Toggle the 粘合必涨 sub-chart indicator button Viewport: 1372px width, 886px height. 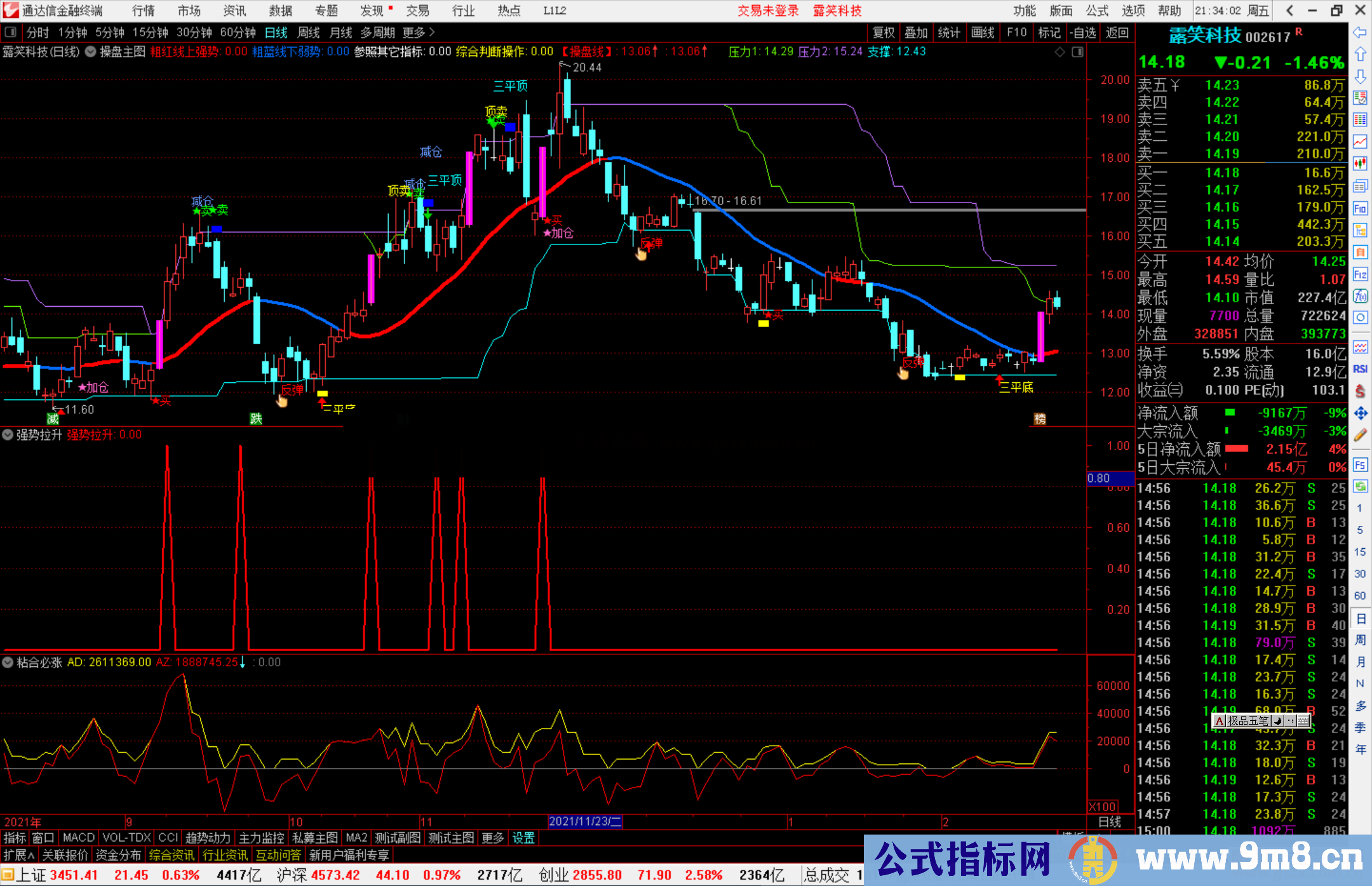pos(8,662)
